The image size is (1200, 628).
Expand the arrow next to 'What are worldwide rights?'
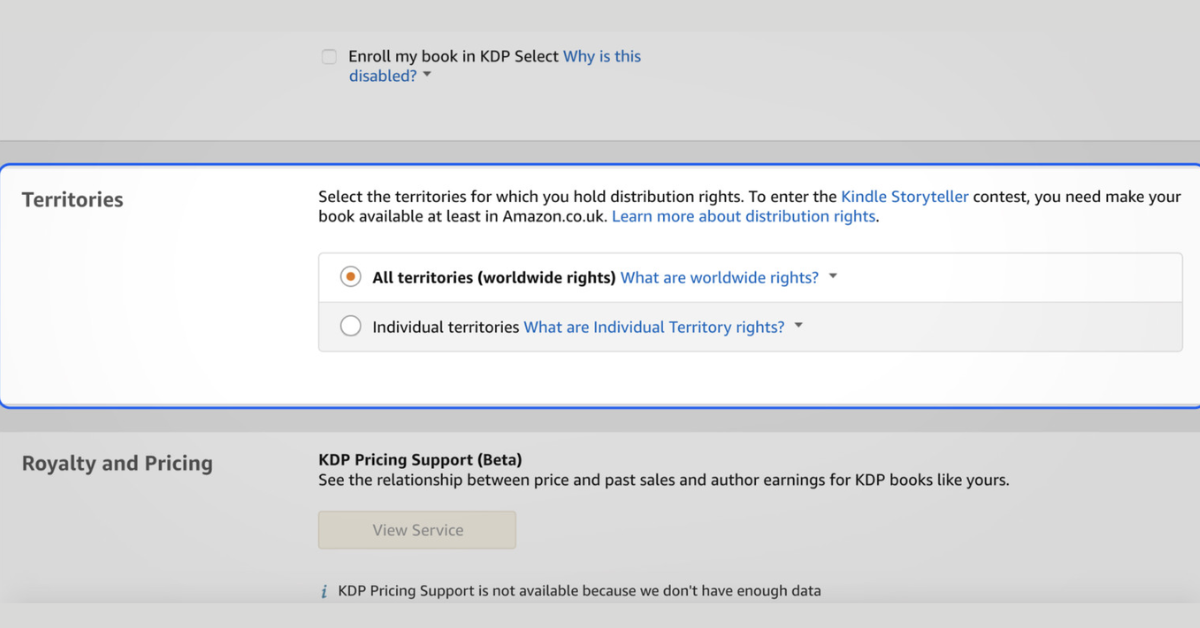[833, 277]
